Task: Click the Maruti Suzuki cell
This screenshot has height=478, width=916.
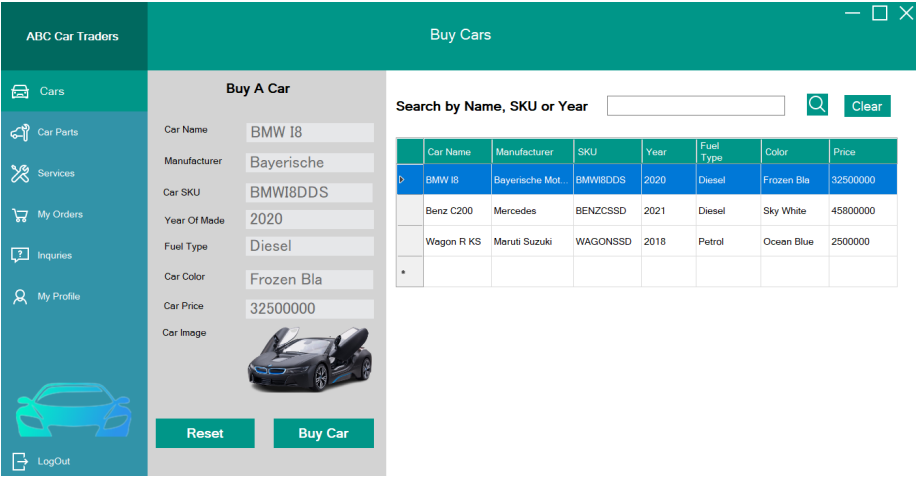Action: pos(533,241)
